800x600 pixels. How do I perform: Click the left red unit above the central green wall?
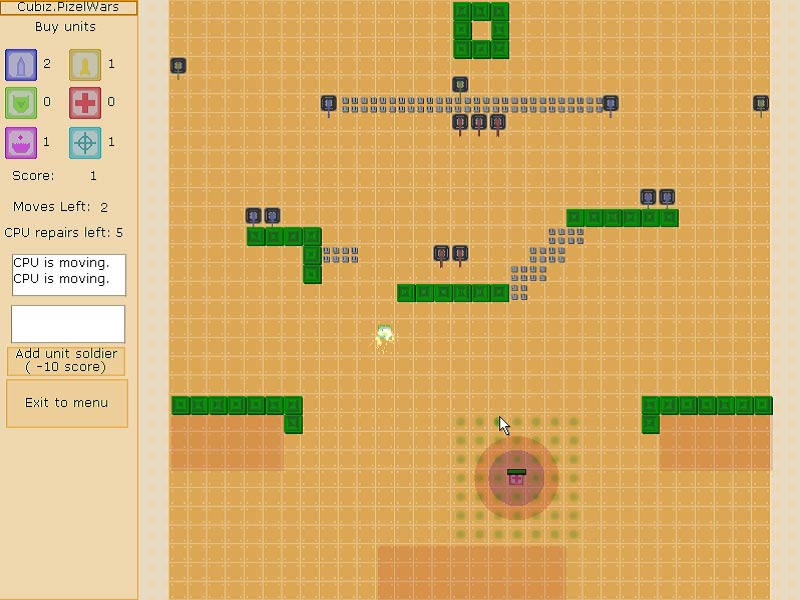pyautogui.click(x=441, y=254)
